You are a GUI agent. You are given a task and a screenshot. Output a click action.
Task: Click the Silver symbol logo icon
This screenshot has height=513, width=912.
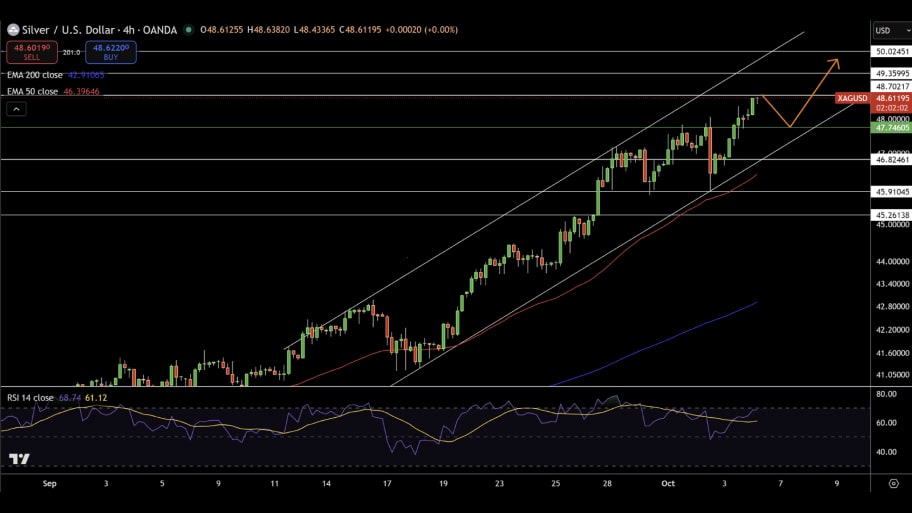coord(13,30)
